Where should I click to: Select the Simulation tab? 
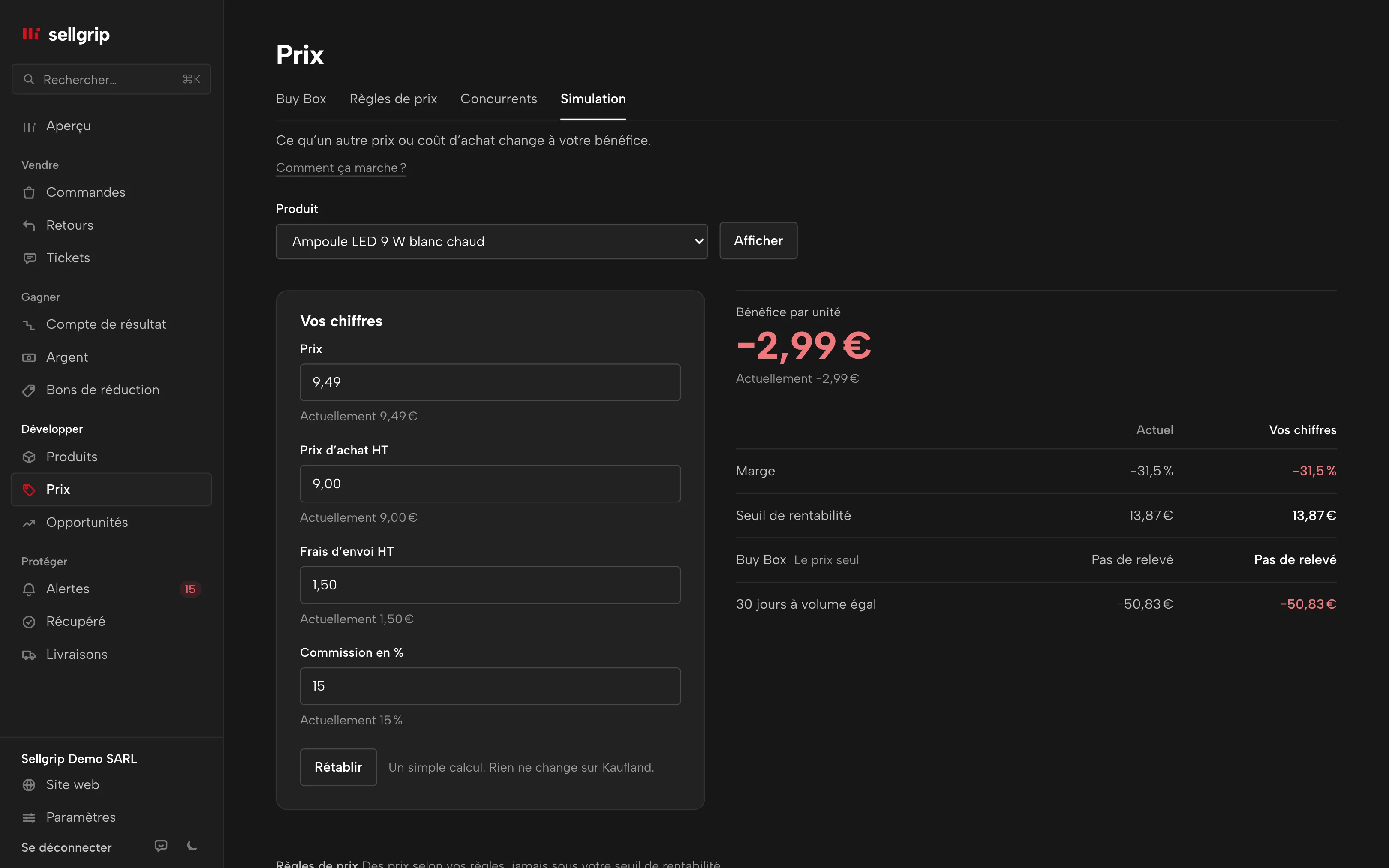pyautogui.click(x=593, y=99)
